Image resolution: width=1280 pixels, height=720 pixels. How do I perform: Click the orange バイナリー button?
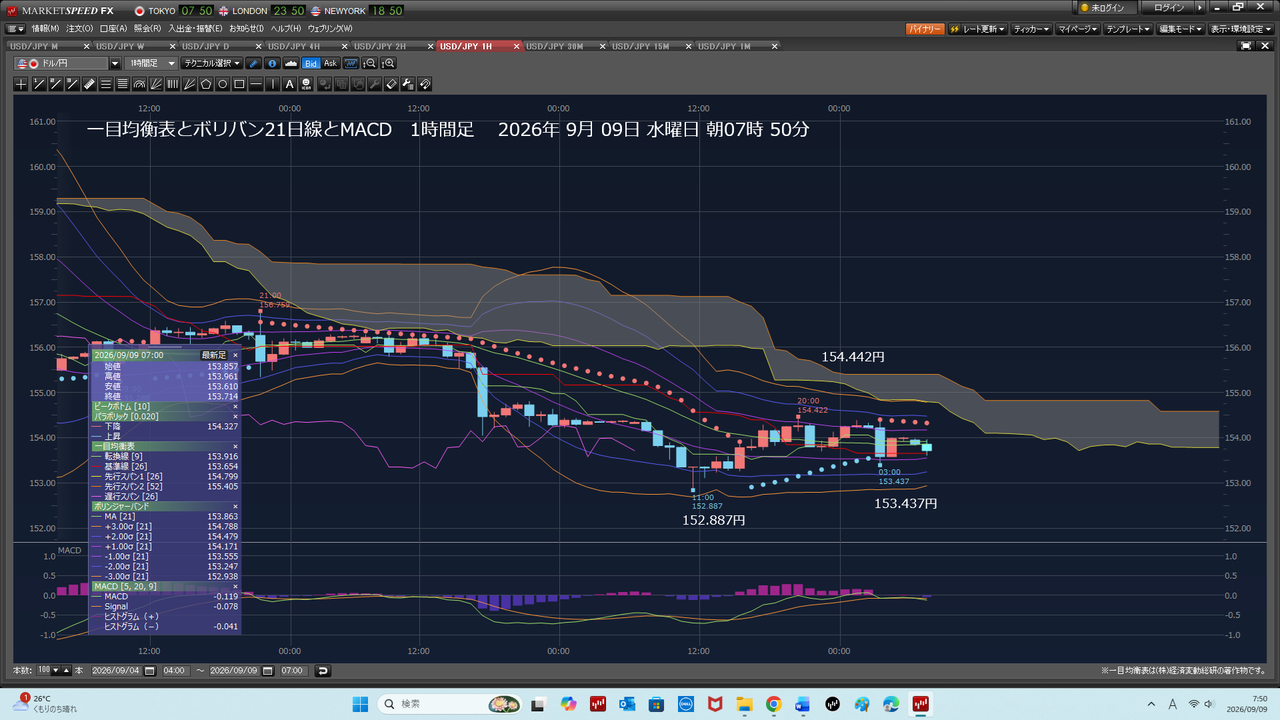pos(925,29)
